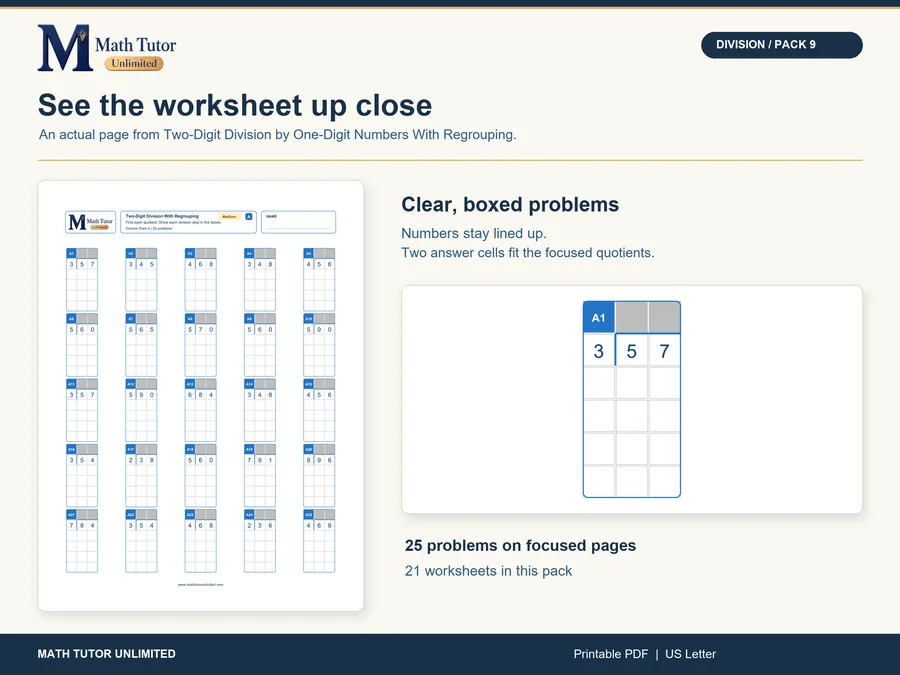Click problem A15 on the worksheet page

click(319, 410)
